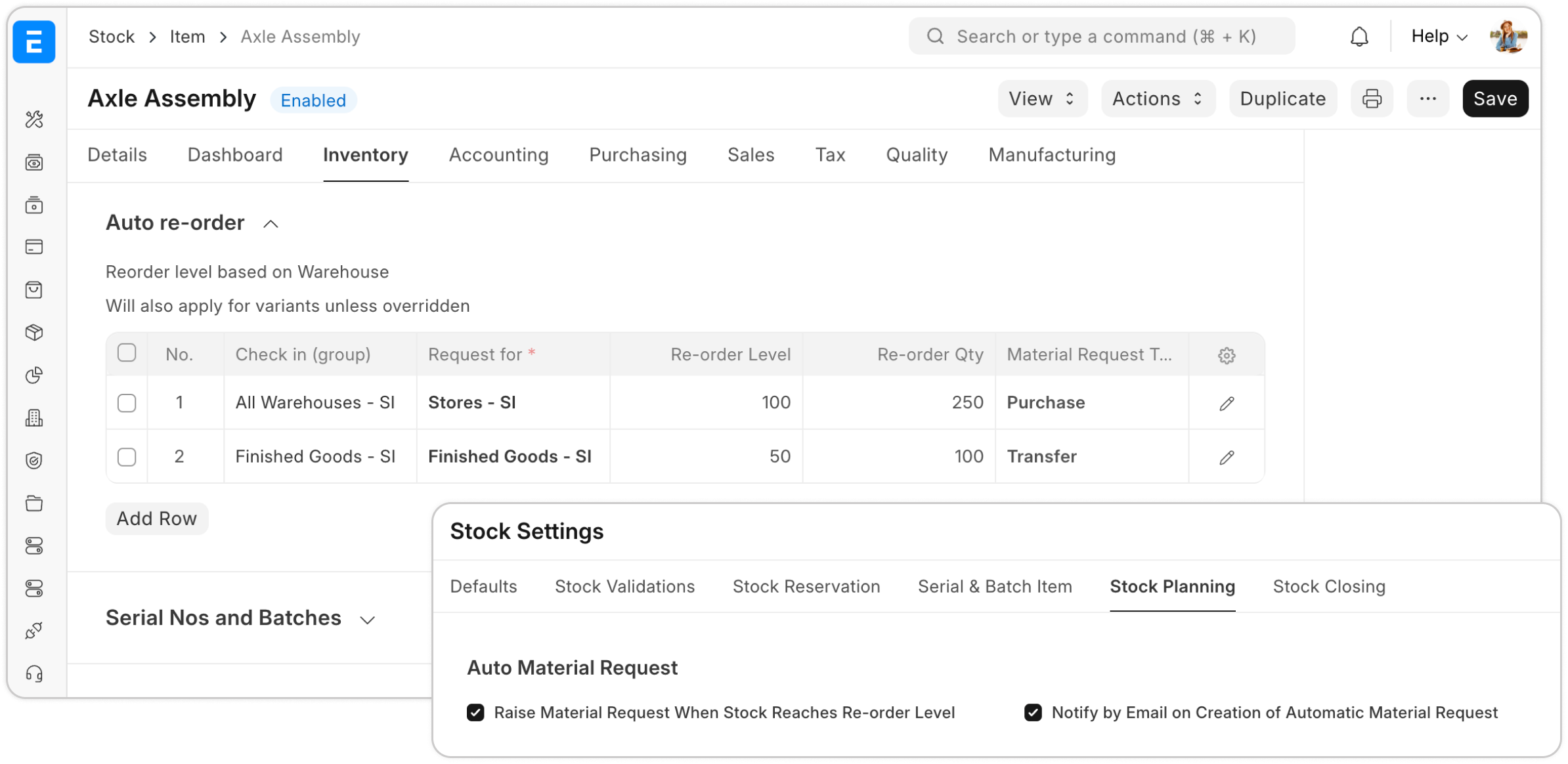Click the notification bell icon

point(1359,36)
